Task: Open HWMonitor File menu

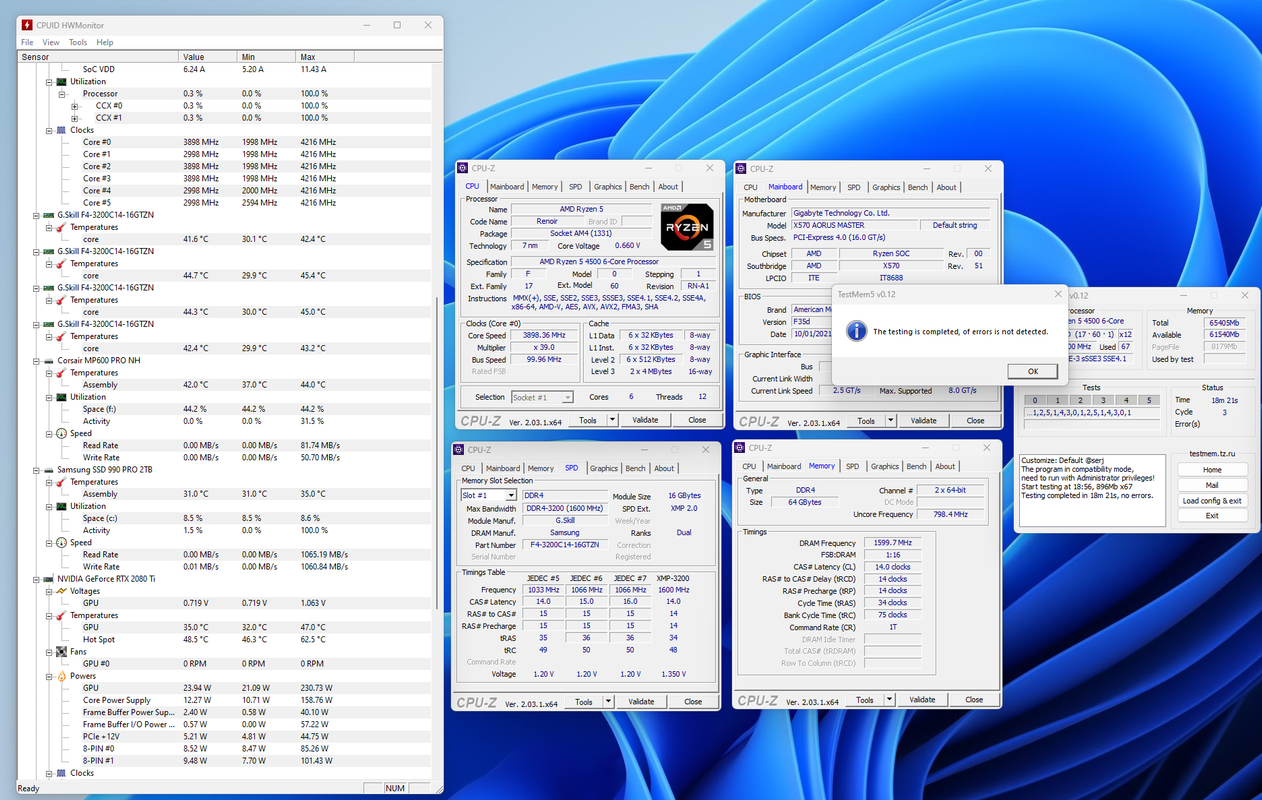Action: 27,43
